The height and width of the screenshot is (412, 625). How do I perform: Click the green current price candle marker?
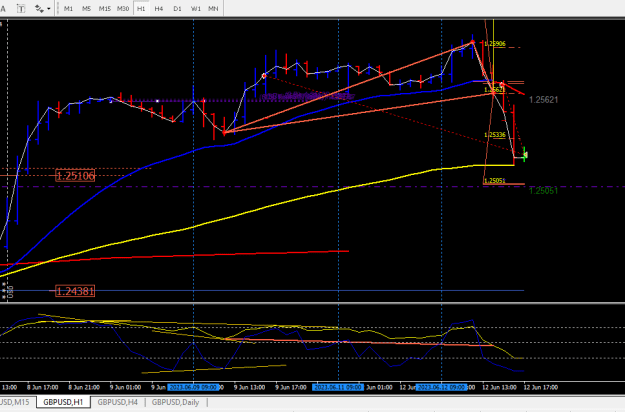tap(525, 154)
